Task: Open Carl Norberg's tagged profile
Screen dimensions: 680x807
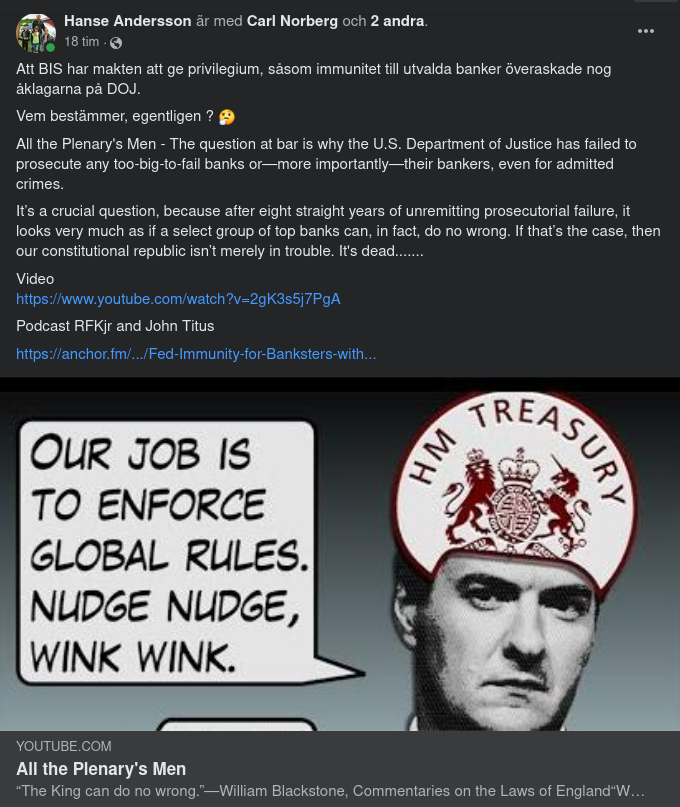Action: point(292,21)
